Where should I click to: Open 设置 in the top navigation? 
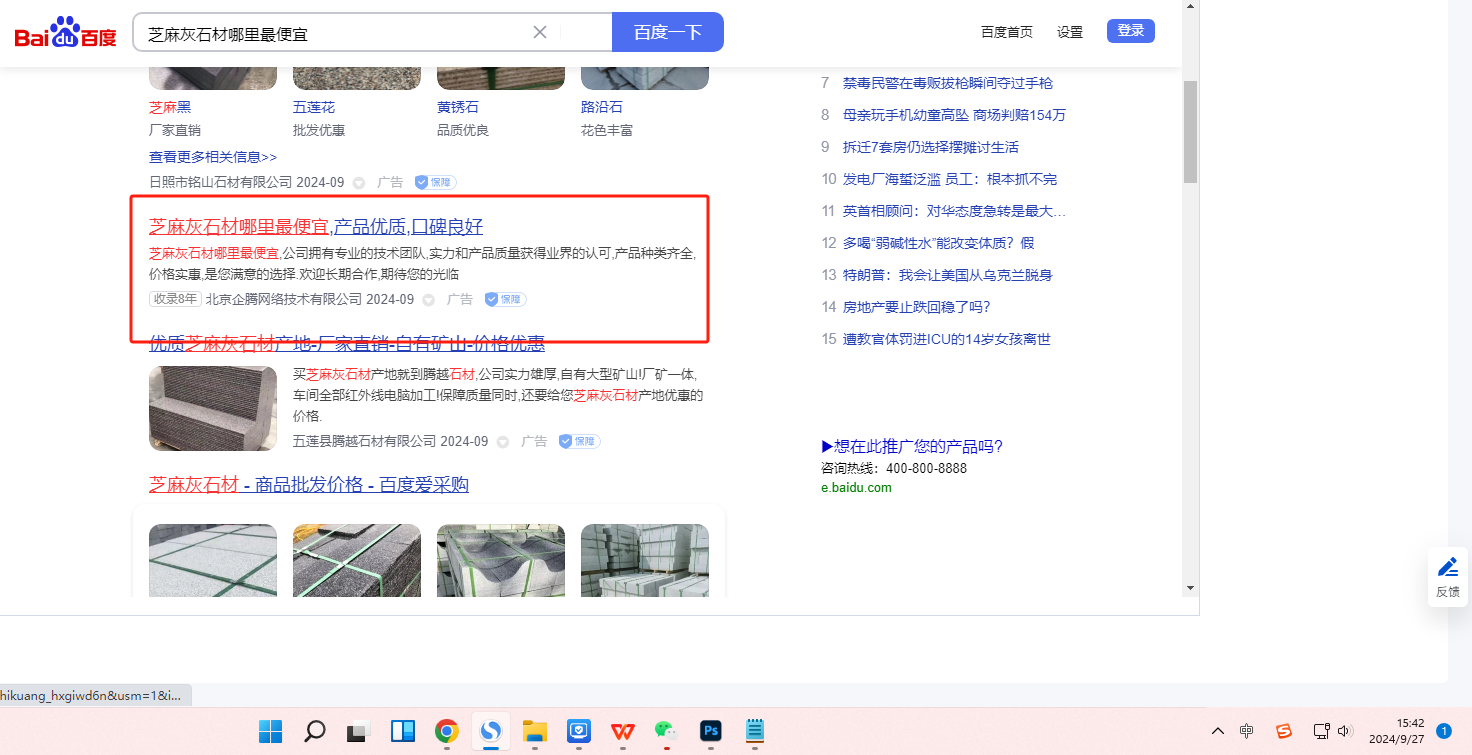click(x=1069, y=32)
